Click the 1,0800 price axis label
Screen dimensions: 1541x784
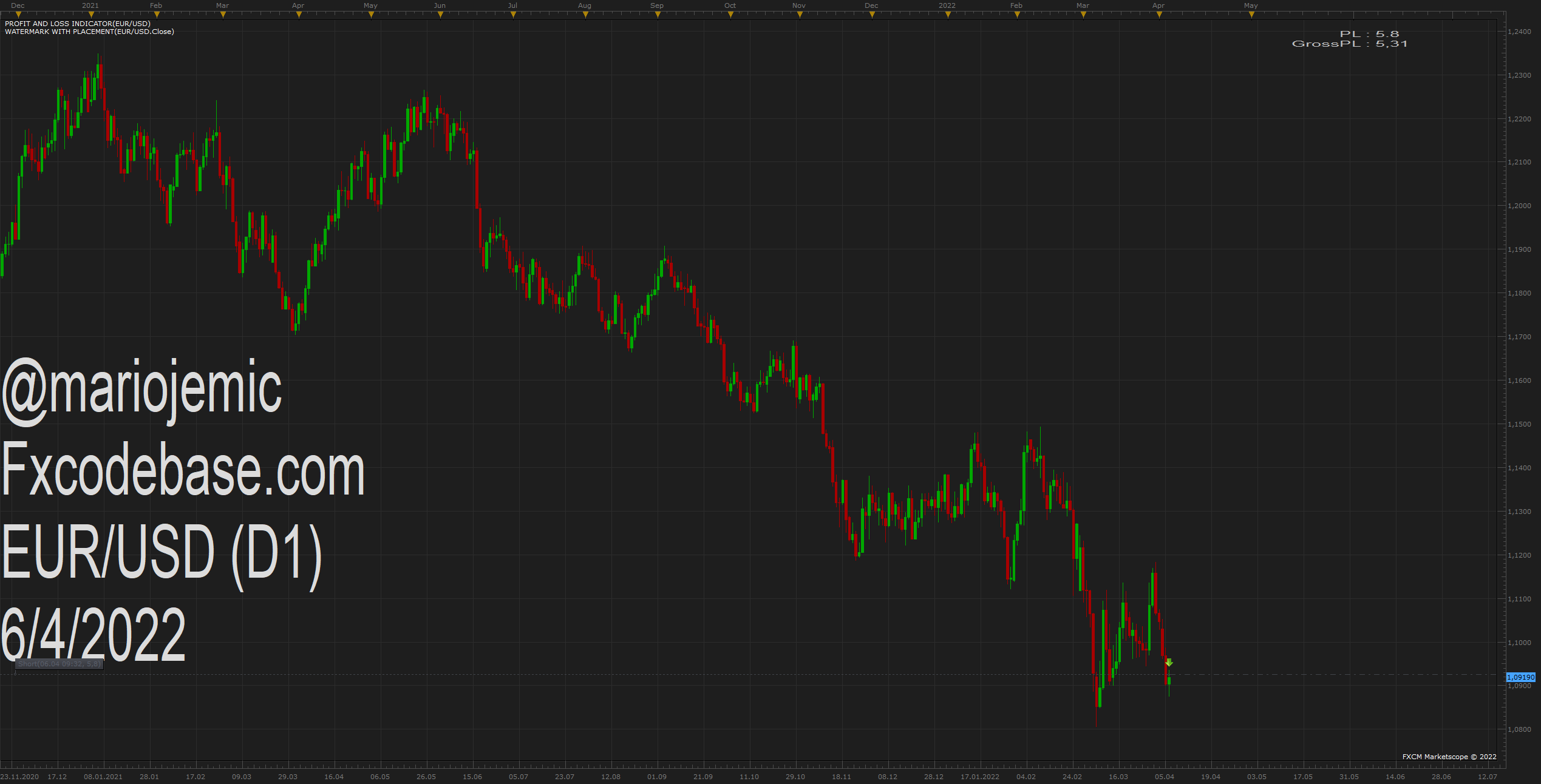[1519, 729]
